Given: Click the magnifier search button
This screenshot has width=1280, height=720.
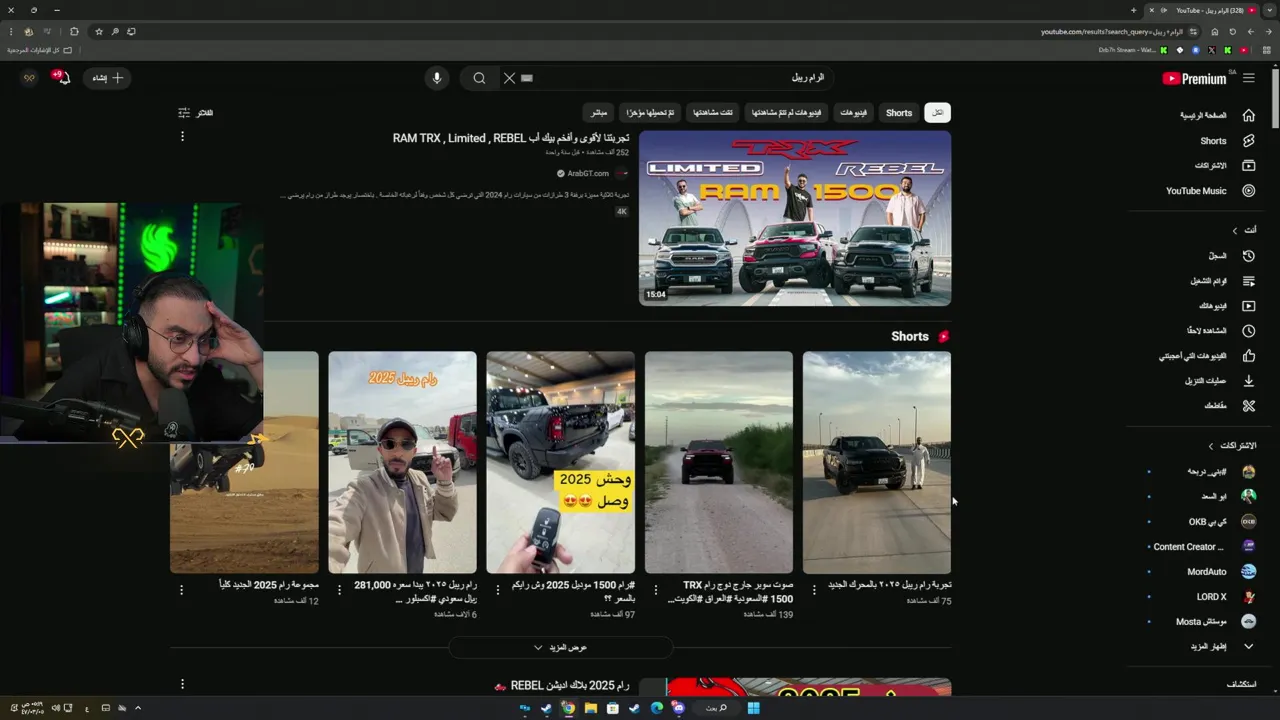Looking at the screenshot, I should [479, 78].
